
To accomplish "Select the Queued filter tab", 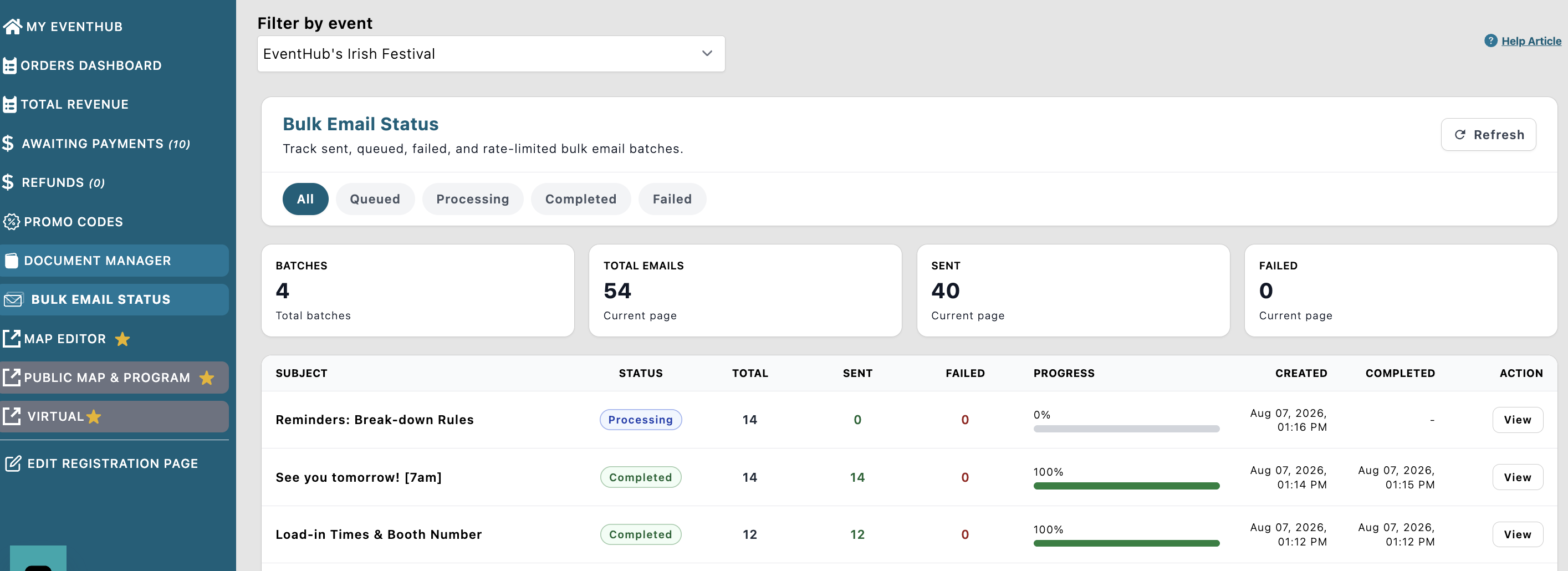I will coord(374,199).
